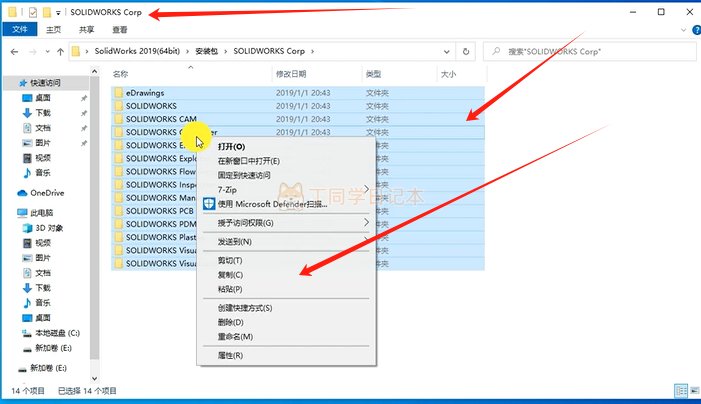This screenshot has height=404, width=701.
Task: Open the Help question mark icon
Action: (696, 30)
